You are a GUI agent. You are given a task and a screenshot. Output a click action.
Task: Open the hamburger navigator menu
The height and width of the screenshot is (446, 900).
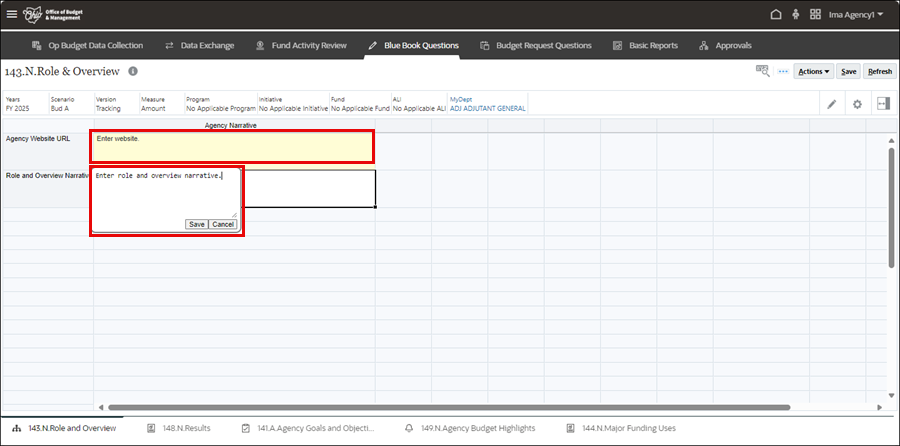click(12, 15)
